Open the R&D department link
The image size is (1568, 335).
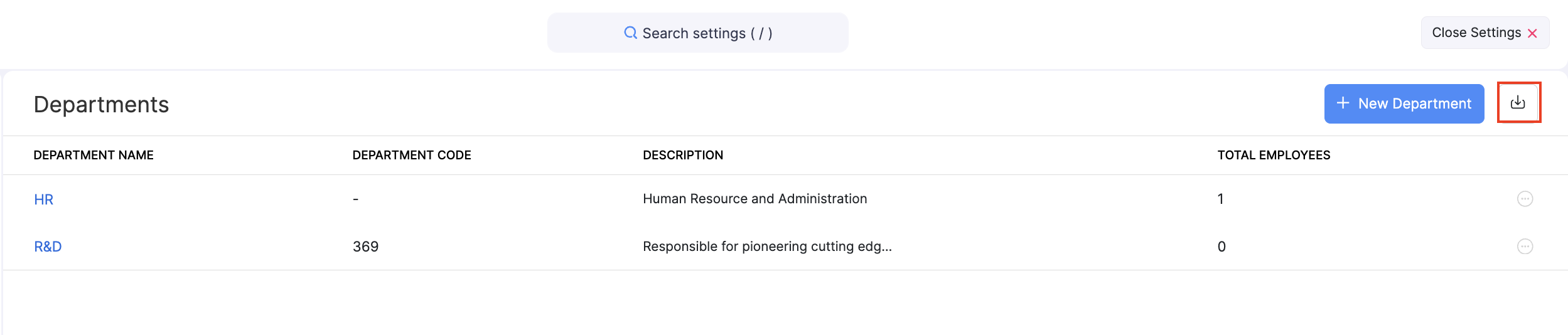48,247
